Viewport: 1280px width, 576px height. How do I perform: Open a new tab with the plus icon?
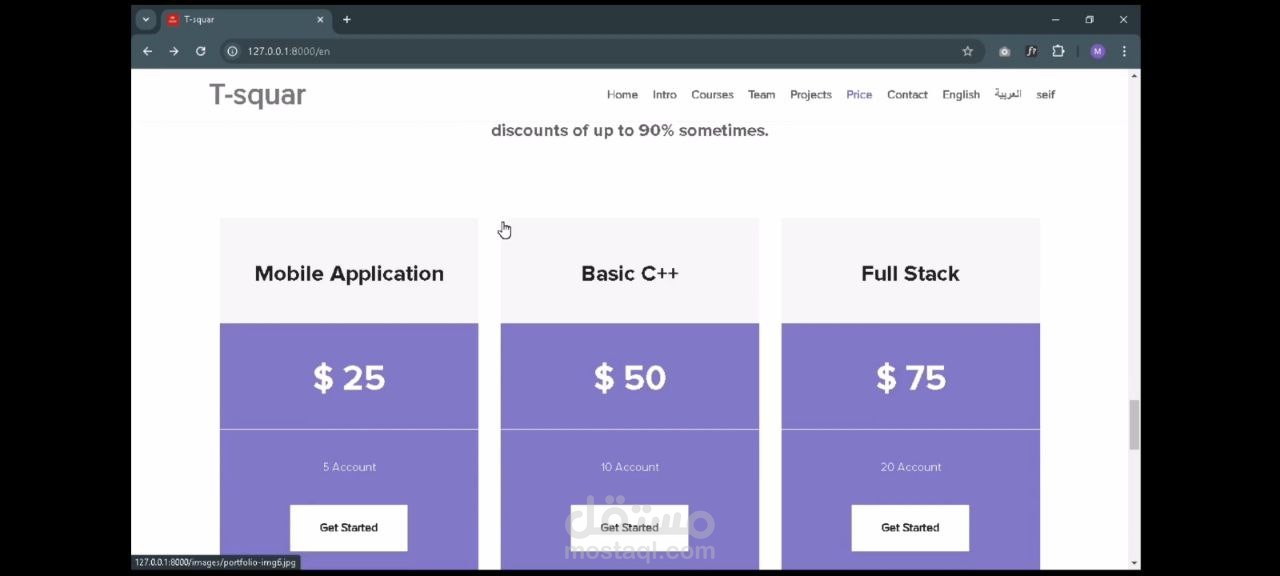coord(346,20)
